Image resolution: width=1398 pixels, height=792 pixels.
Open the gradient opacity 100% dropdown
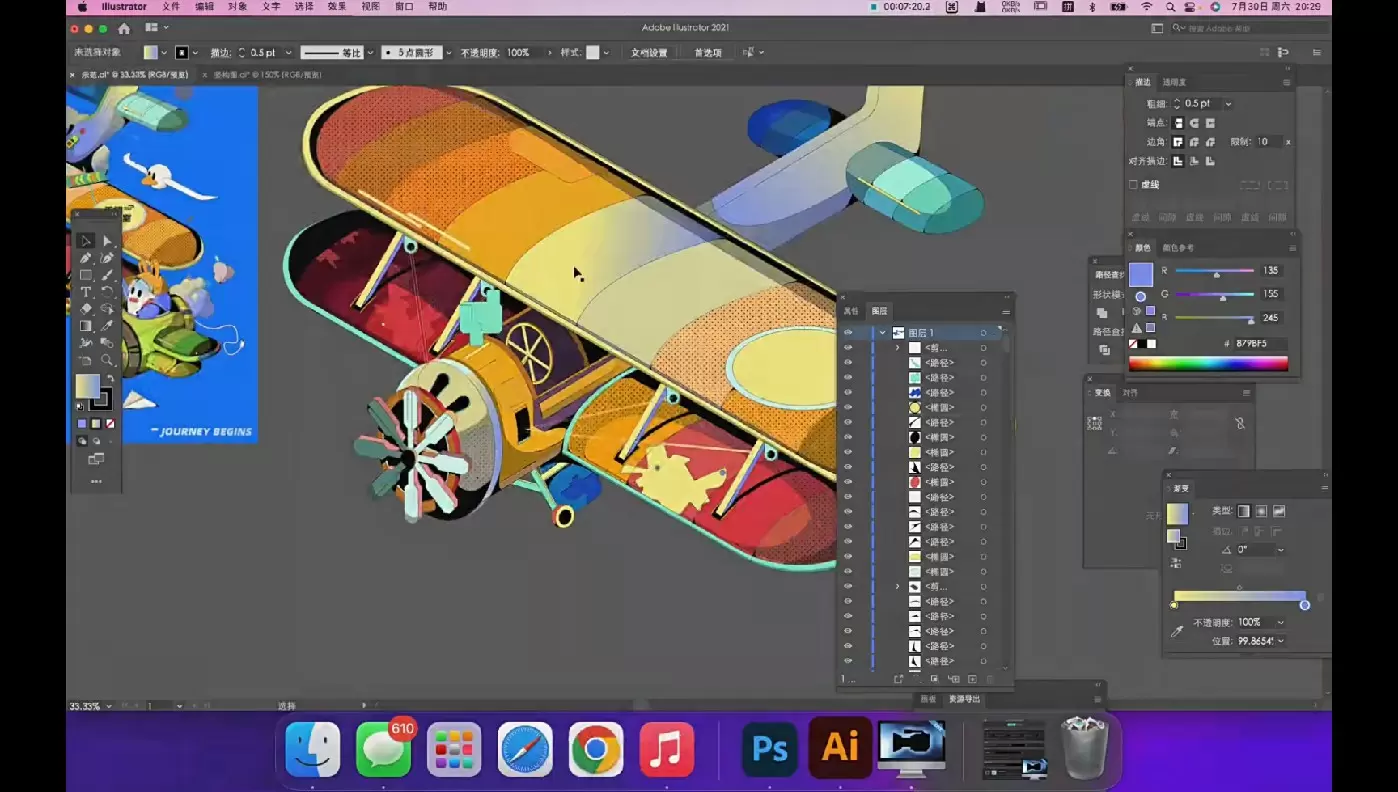(1280, 622)
